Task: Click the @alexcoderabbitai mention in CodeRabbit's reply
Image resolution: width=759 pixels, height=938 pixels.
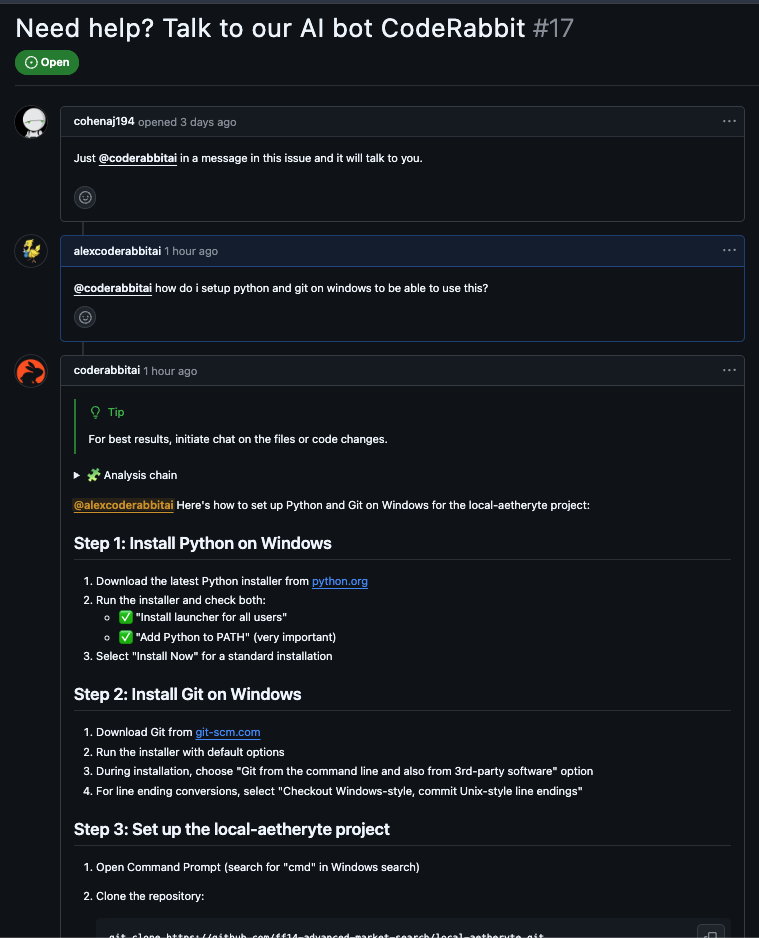Action: pos(123,505)
